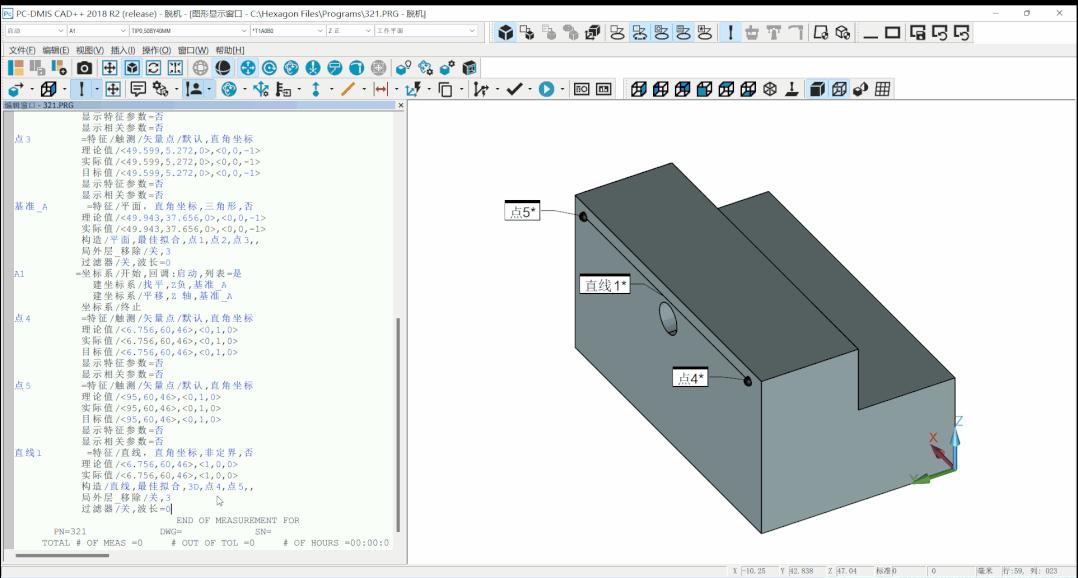
Task: Click the execute program play icon
Action: (x=546, y=90)
